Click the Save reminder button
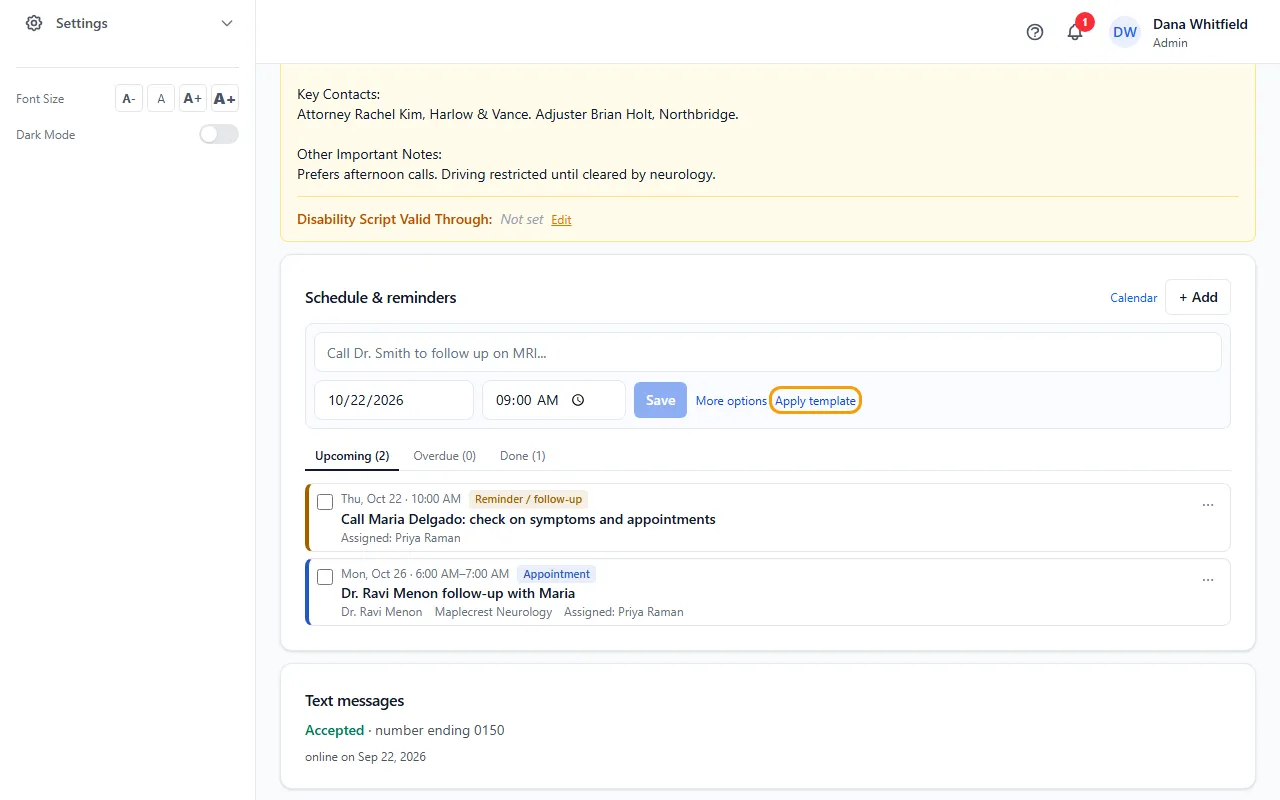The width and height of the screenshot is (1280, 800). coord(660,400)
